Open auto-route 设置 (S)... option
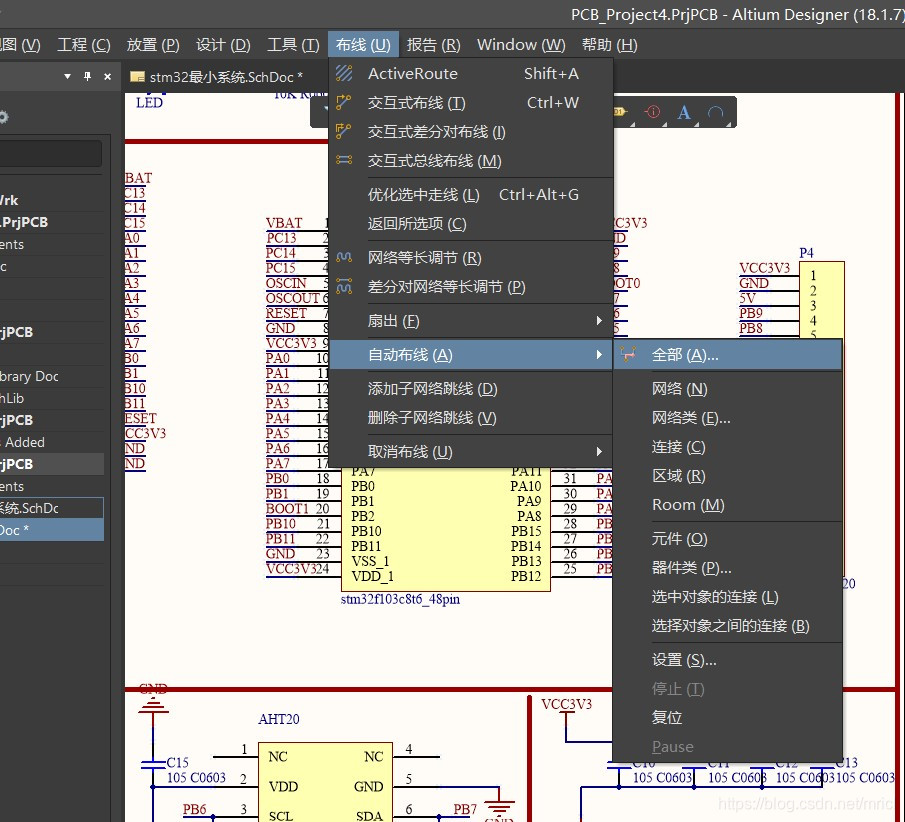The height and width of the screenshot is (822, 905). click(727, 659)
